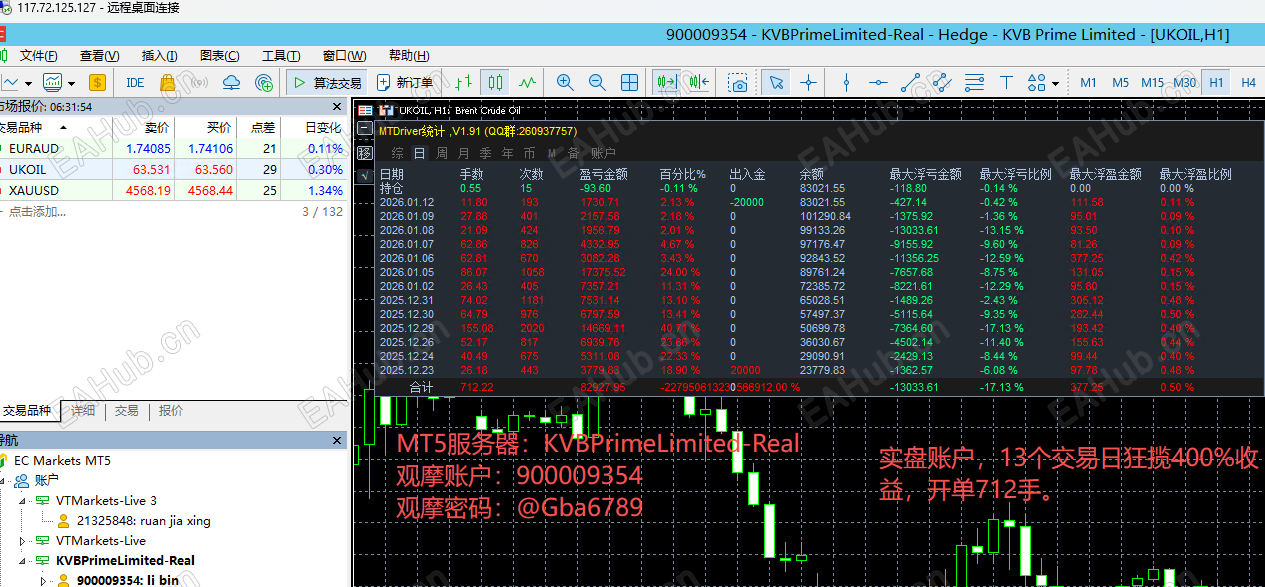Viewport: 1265px width, 587px height.
Task: Open the IDE MetaEditor button
Action: (x=135, y=82)
